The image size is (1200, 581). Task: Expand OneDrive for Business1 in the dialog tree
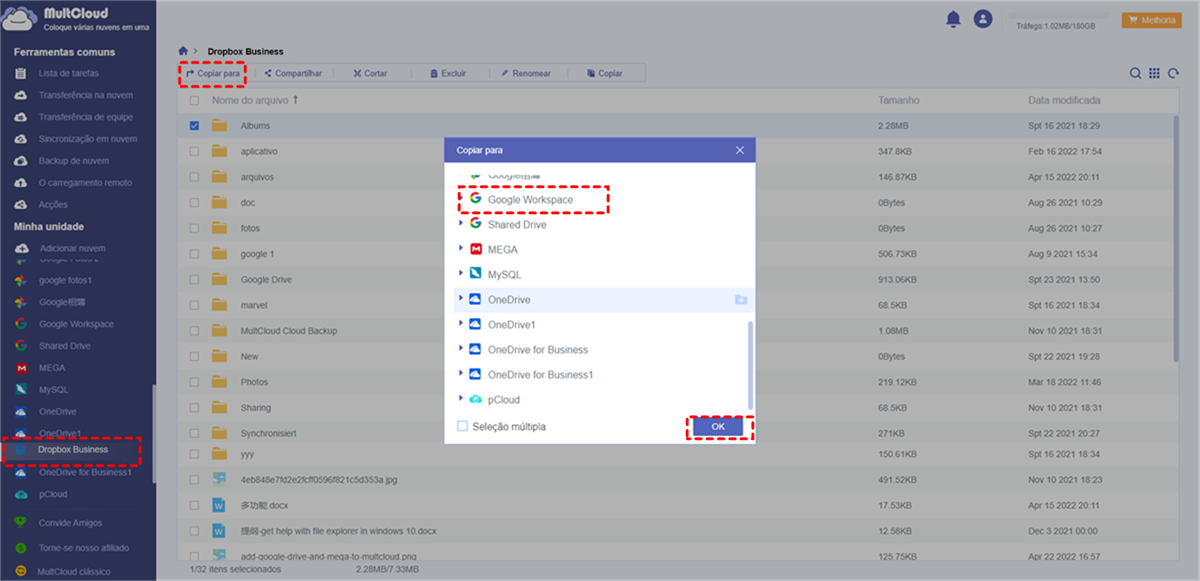pos(460,374)
